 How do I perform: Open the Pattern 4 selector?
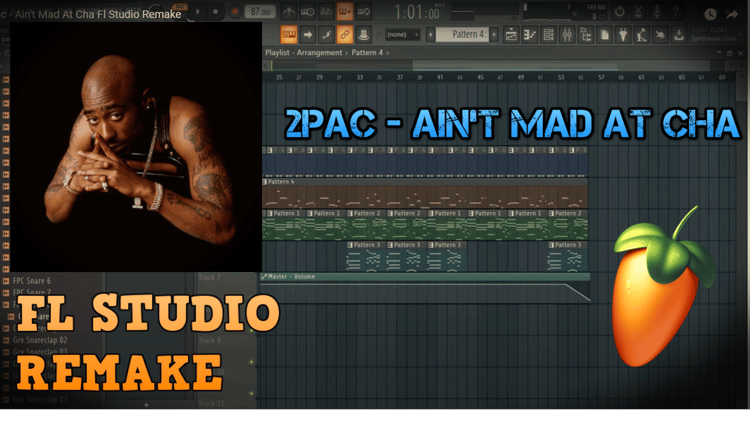pos(463,34)
